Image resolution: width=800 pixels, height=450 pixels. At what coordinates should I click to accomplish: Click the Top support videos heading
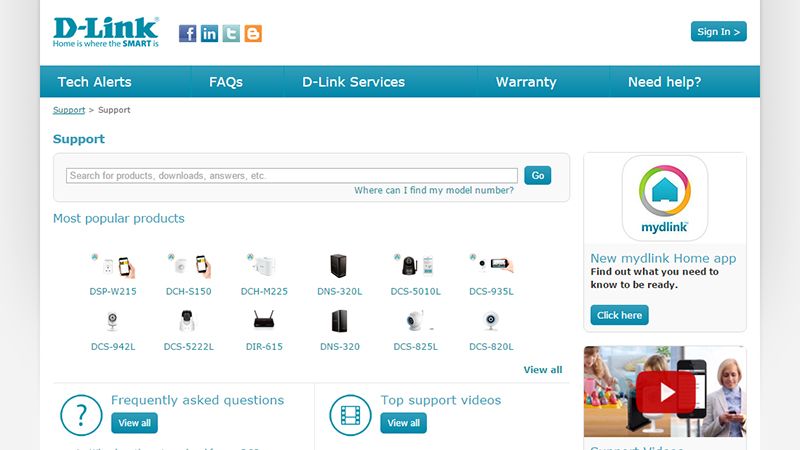pyautogui.click(x=441, y=400)
